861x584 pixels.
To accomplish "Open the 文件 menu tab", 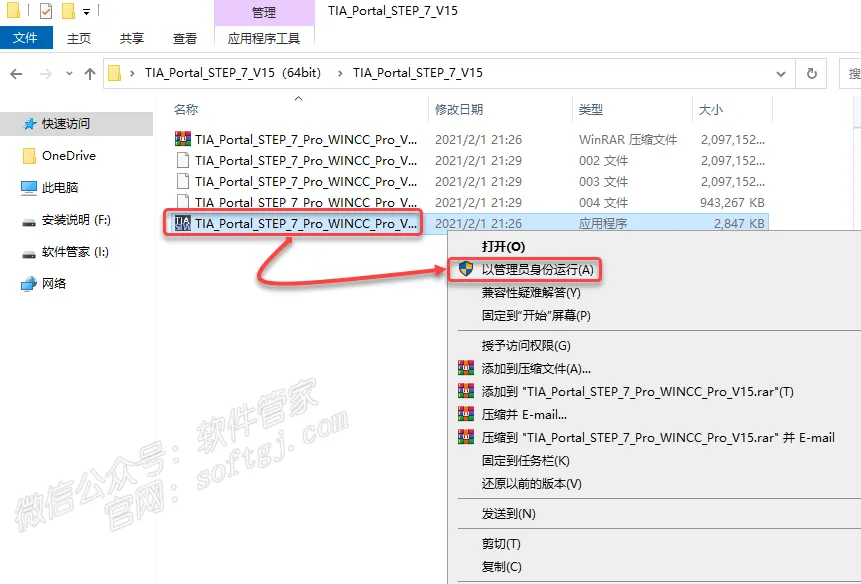I will (26, 38).
